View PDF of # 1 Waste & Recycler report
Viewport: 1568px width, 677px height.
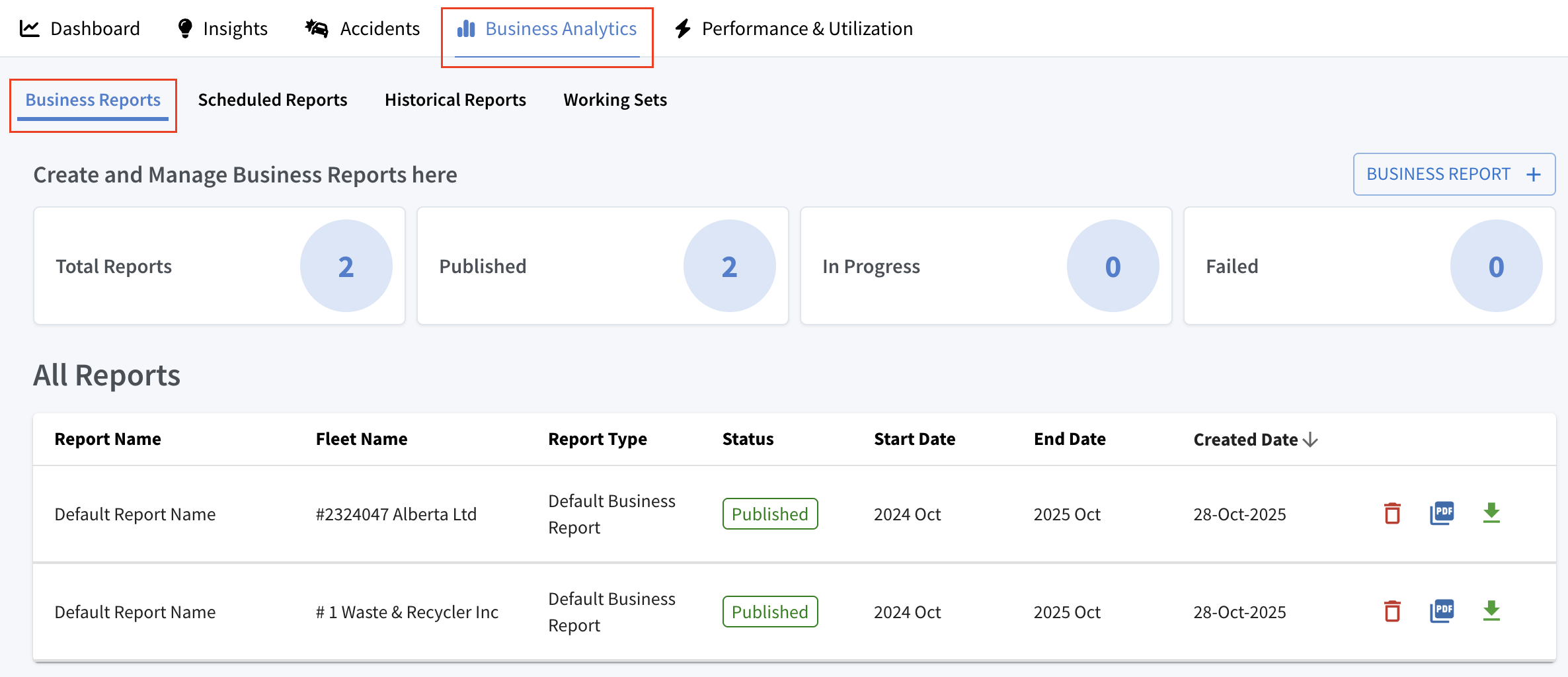[1442, 612]
